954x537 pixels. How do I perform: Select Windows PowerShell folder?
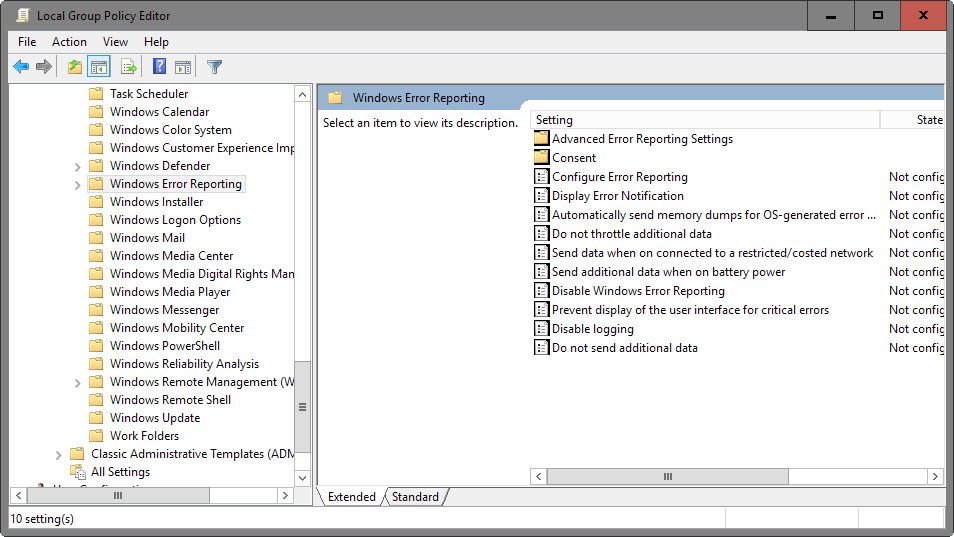point(165,346)
